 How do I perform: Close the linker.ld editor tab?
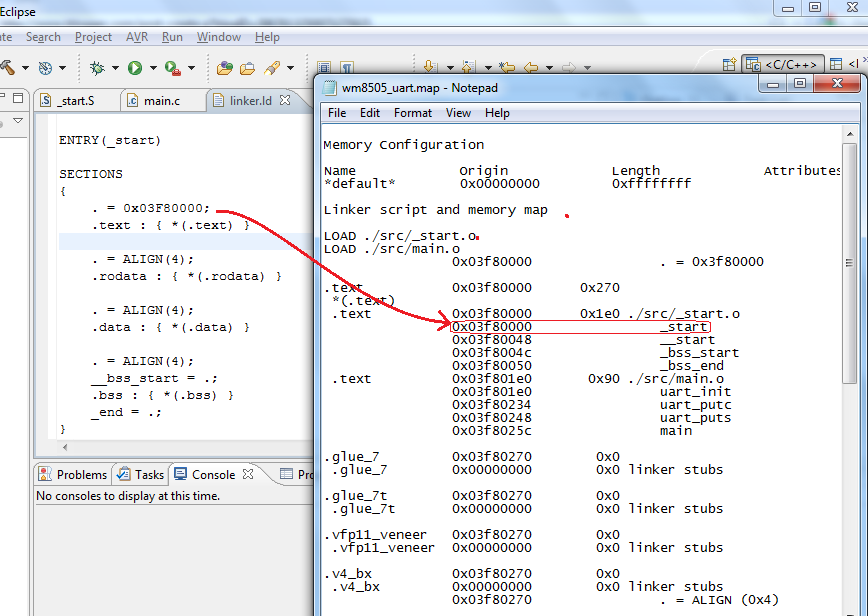click(x=284, y=99)
